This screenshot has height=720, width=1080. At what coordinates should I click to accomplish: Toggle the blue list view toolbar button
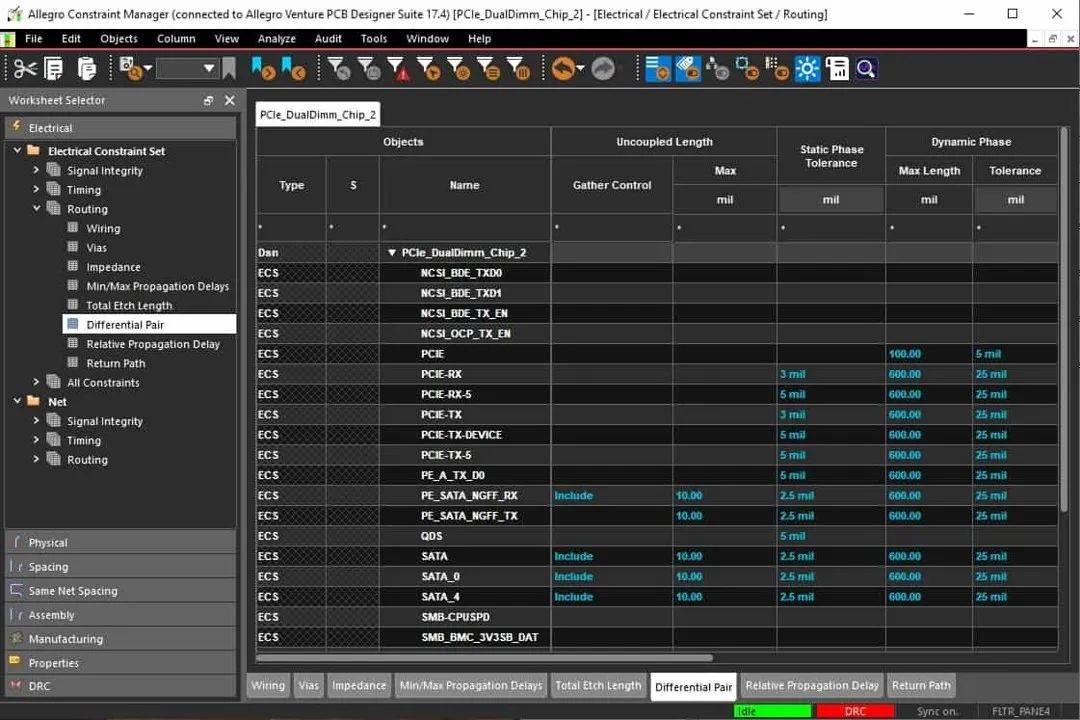pos(657,68)
